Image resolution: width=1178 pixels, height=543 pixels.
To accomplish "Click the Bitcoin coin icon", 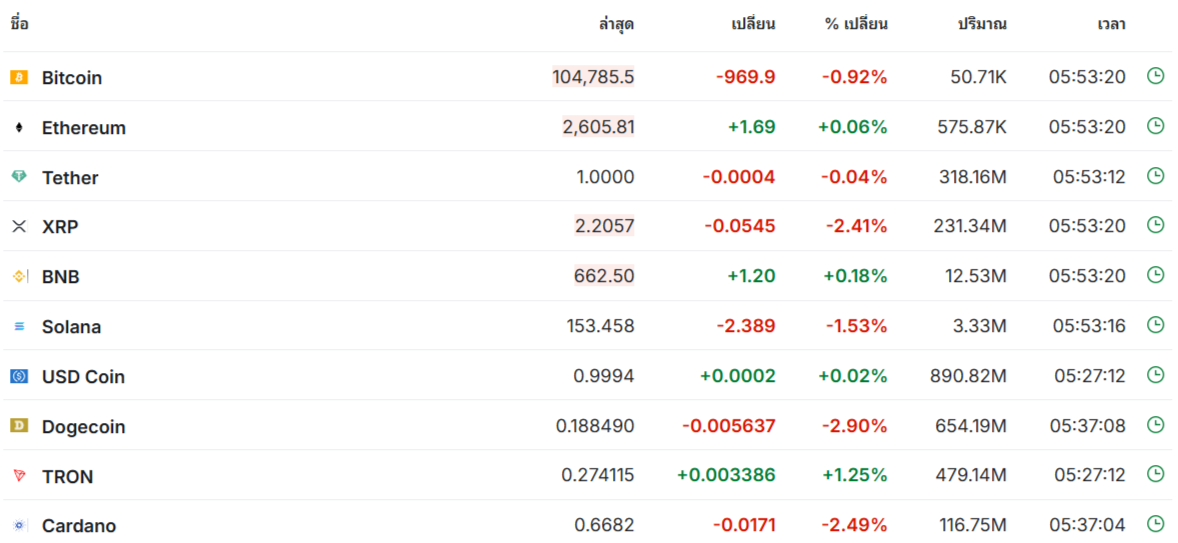I will click(x=19, y=77).
